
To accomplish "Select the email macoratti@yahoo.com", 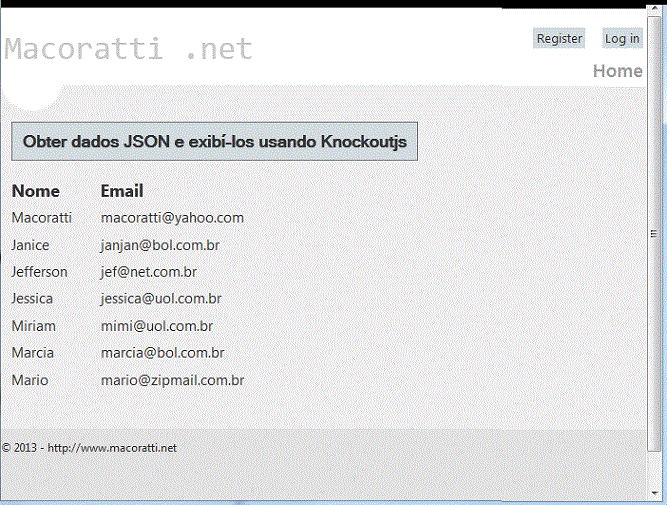I will pos(172,218).
